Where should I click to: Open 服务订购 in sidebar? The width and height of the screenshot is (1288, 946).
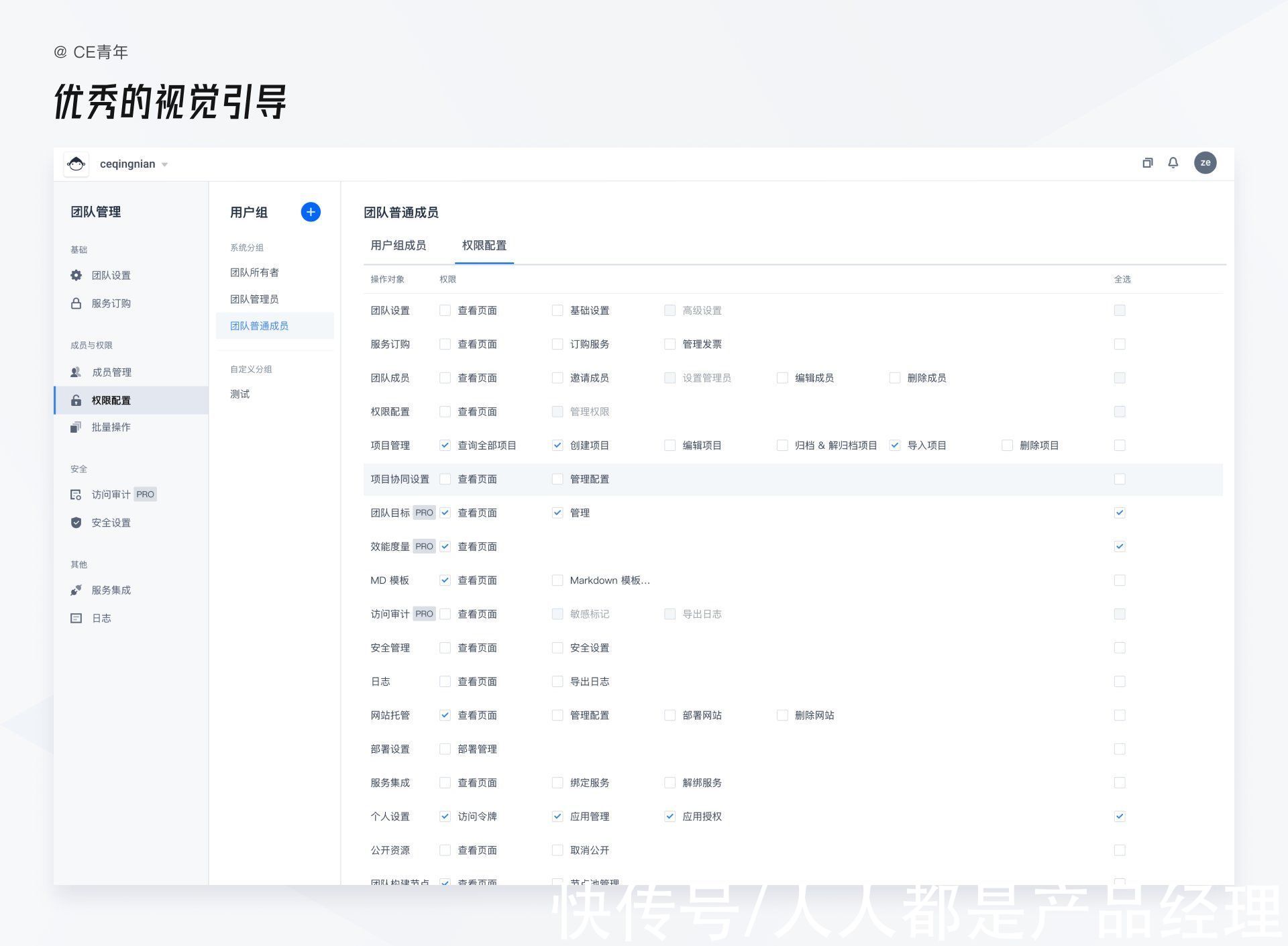coord(111,303)
